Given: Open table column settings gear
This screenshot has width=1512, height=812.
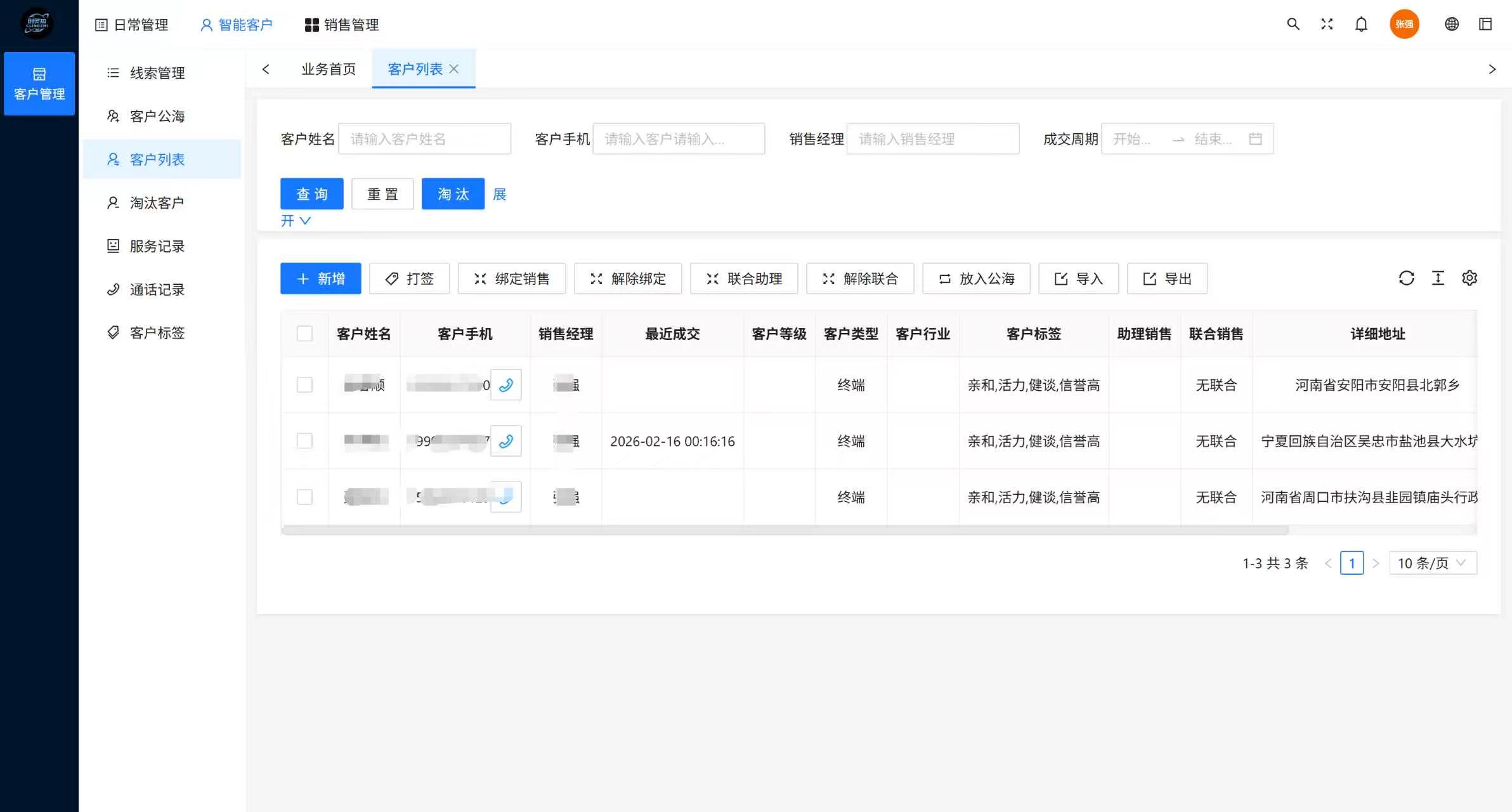Looking at the screenshot, I should click(x=1470, y=278).
